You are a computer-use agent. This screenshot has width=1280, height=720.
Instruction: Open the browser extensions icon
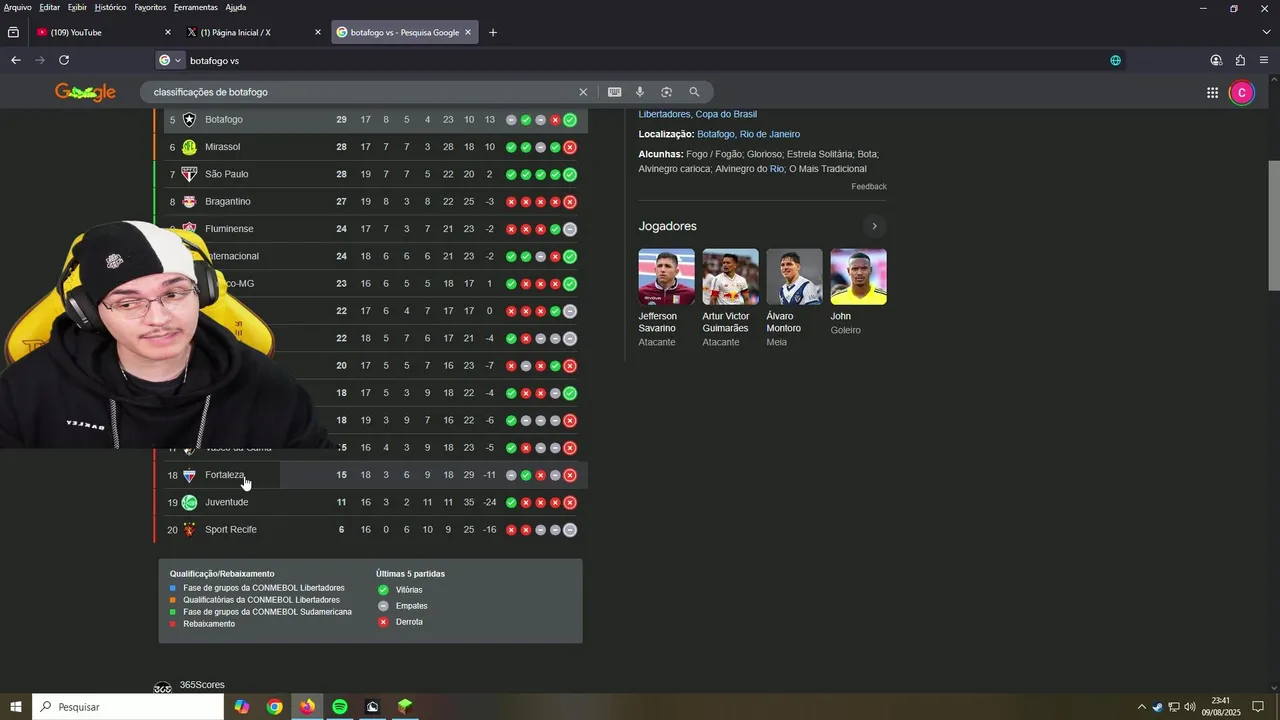[x=1240, y=60]
